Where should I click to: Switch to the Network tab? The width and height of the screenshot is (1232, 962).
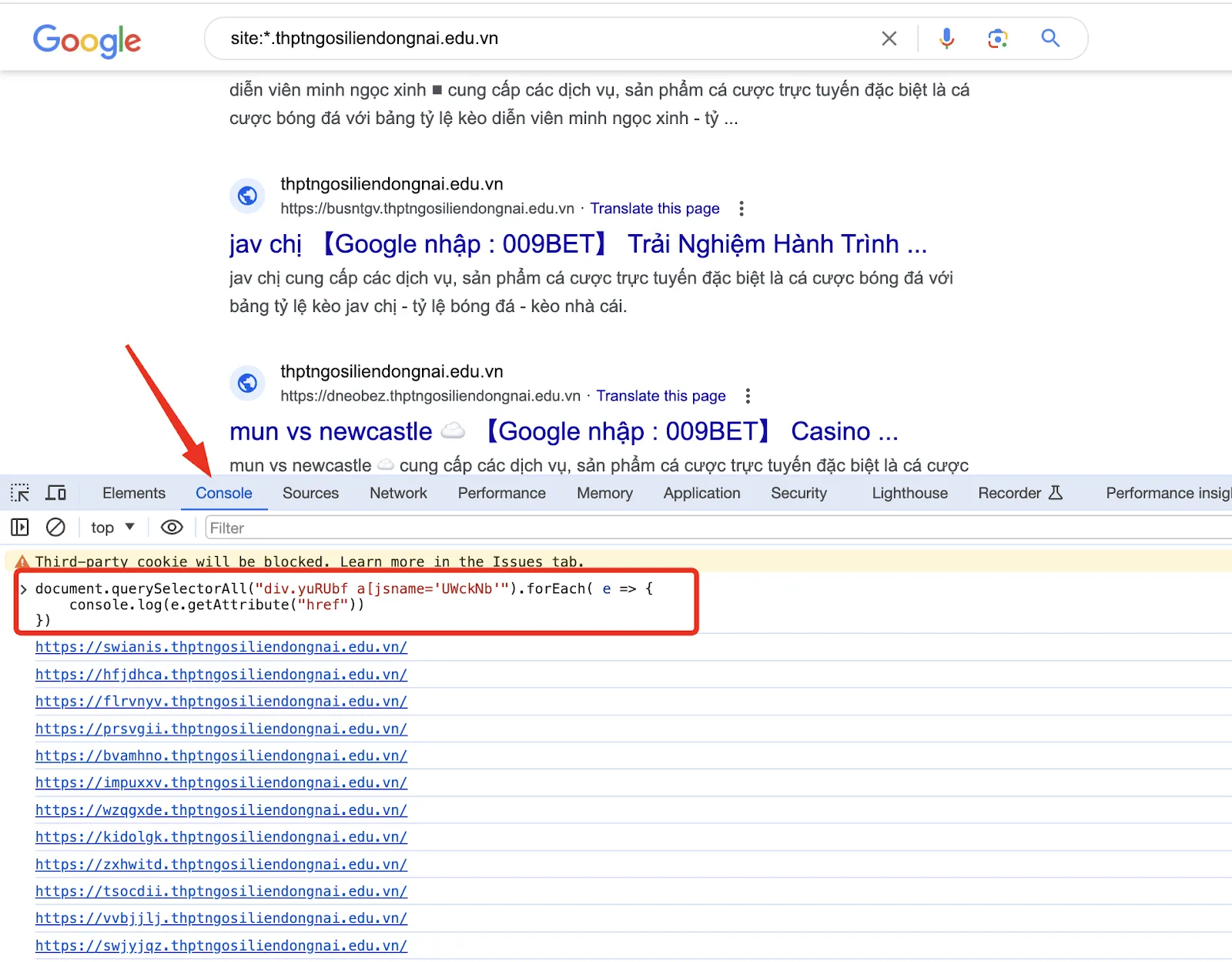[398, 493]
